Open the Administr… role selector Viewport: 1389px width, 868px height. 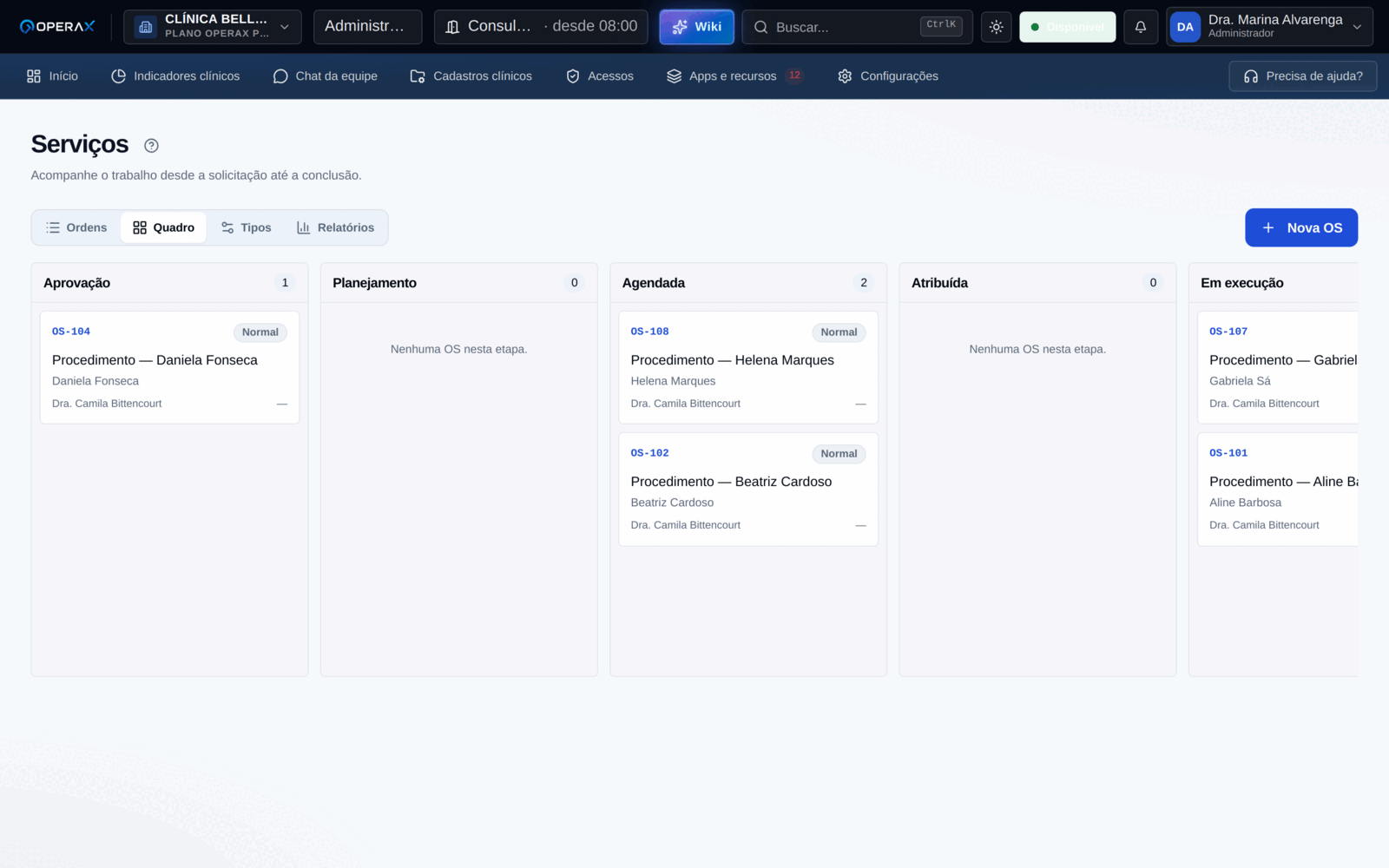coord(367,27)
